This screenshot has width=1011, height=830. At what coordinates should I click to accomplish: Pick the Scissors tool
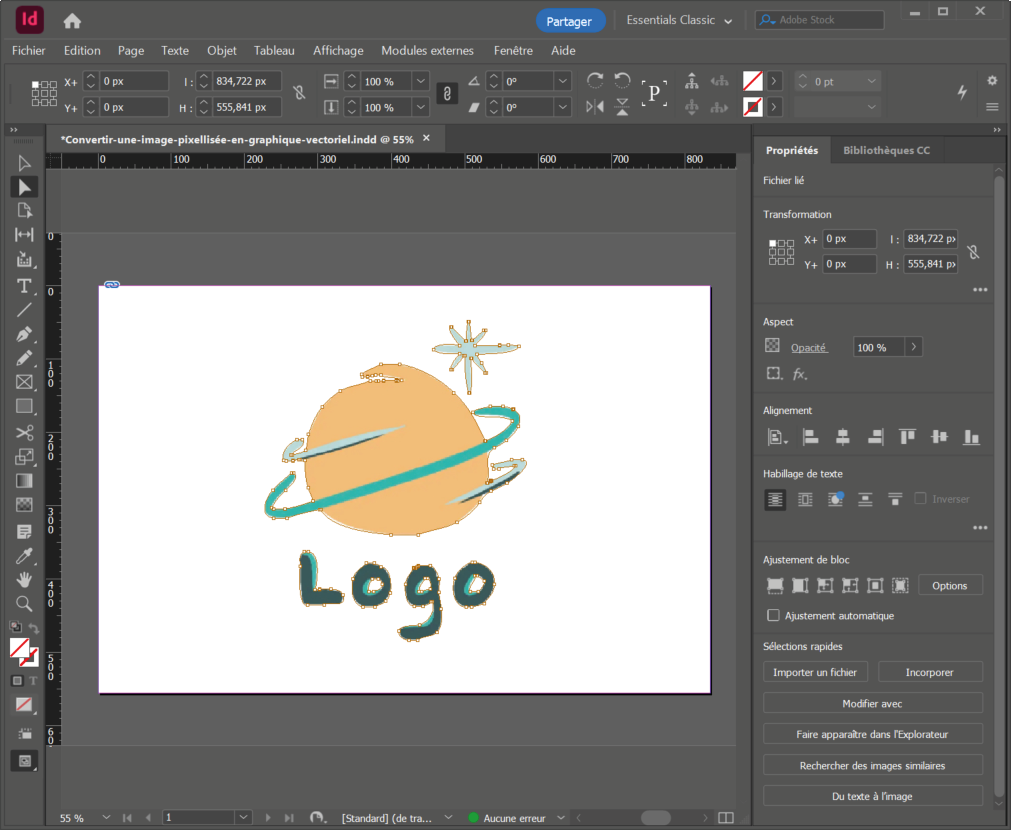click(24, 432)
